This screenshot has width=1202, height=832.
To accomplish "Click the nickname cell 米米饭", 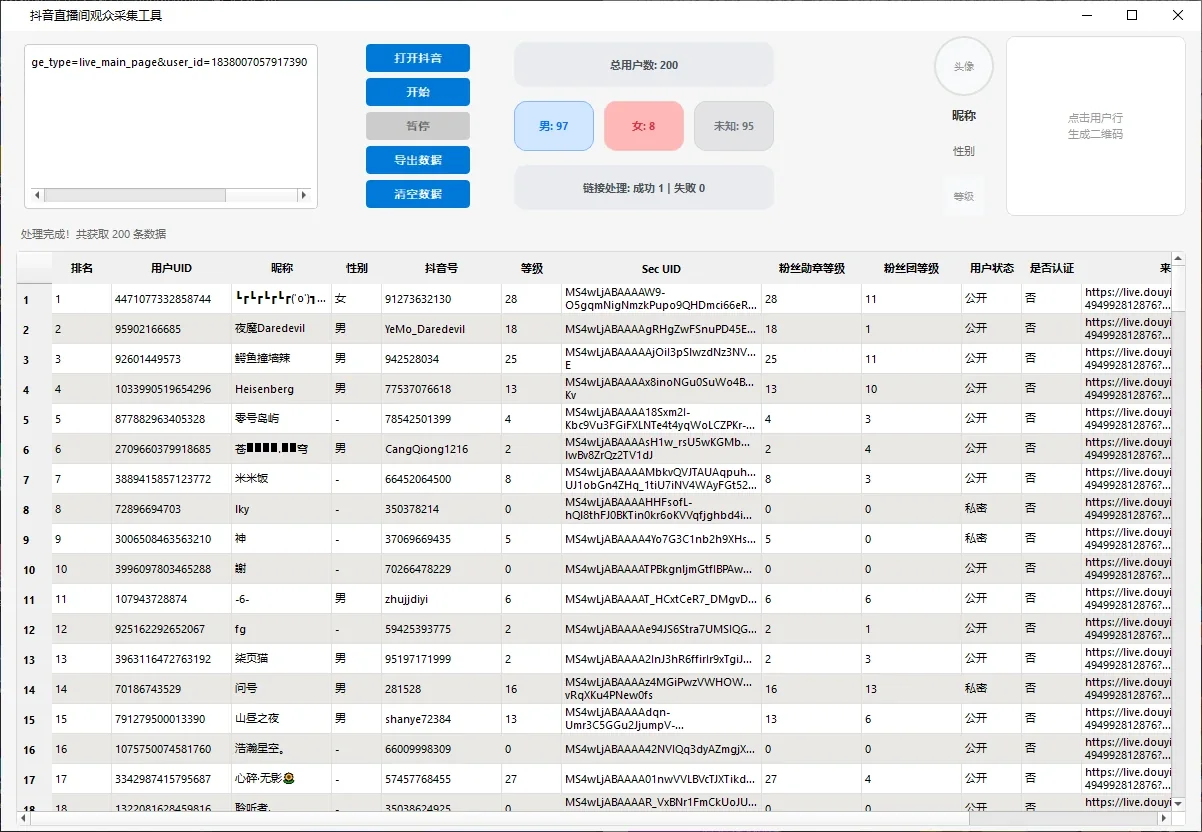I will (x=281, y=479).
